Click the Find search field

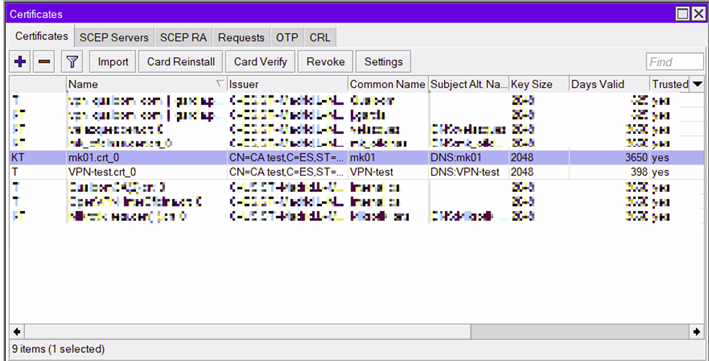pos(675,62)
